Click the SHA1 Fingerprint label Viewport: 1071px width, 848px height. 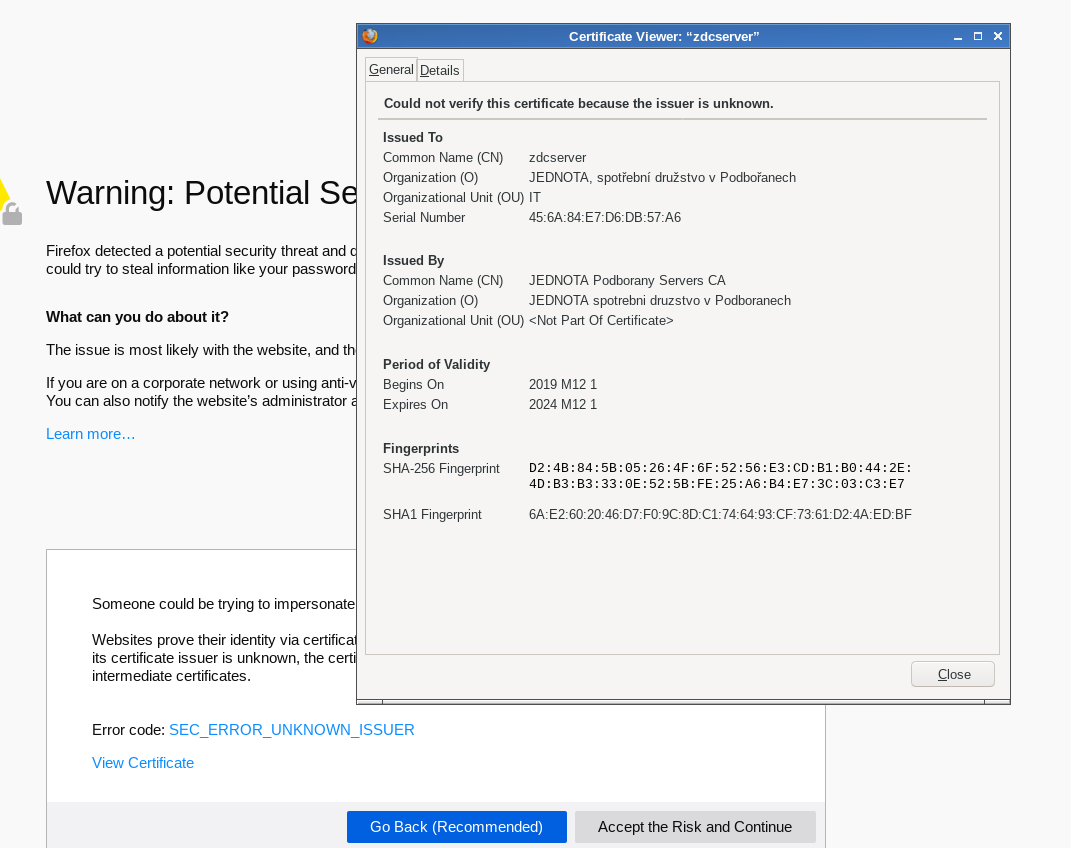coord(432,514)
